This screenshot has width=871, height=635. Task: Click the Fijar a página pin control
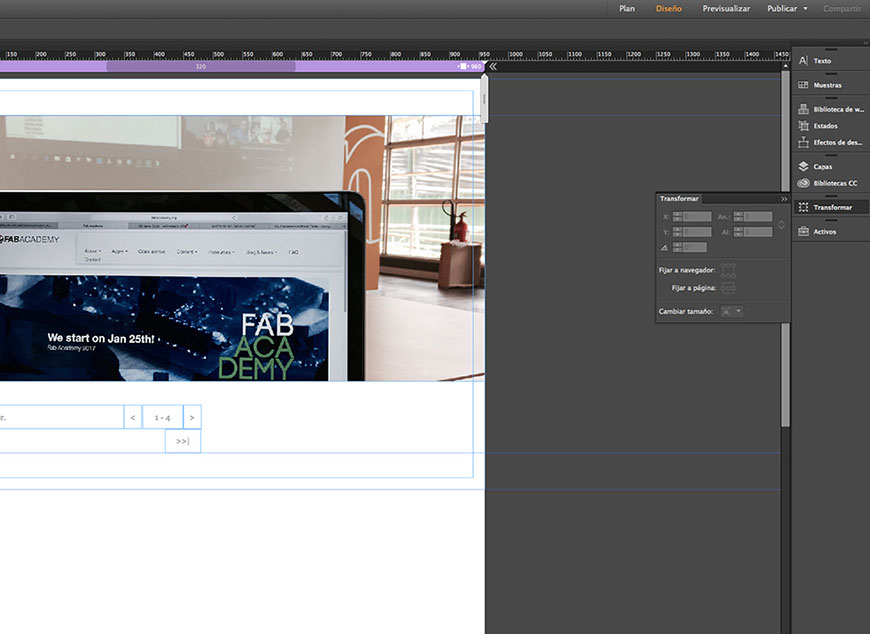coord(728,288)
